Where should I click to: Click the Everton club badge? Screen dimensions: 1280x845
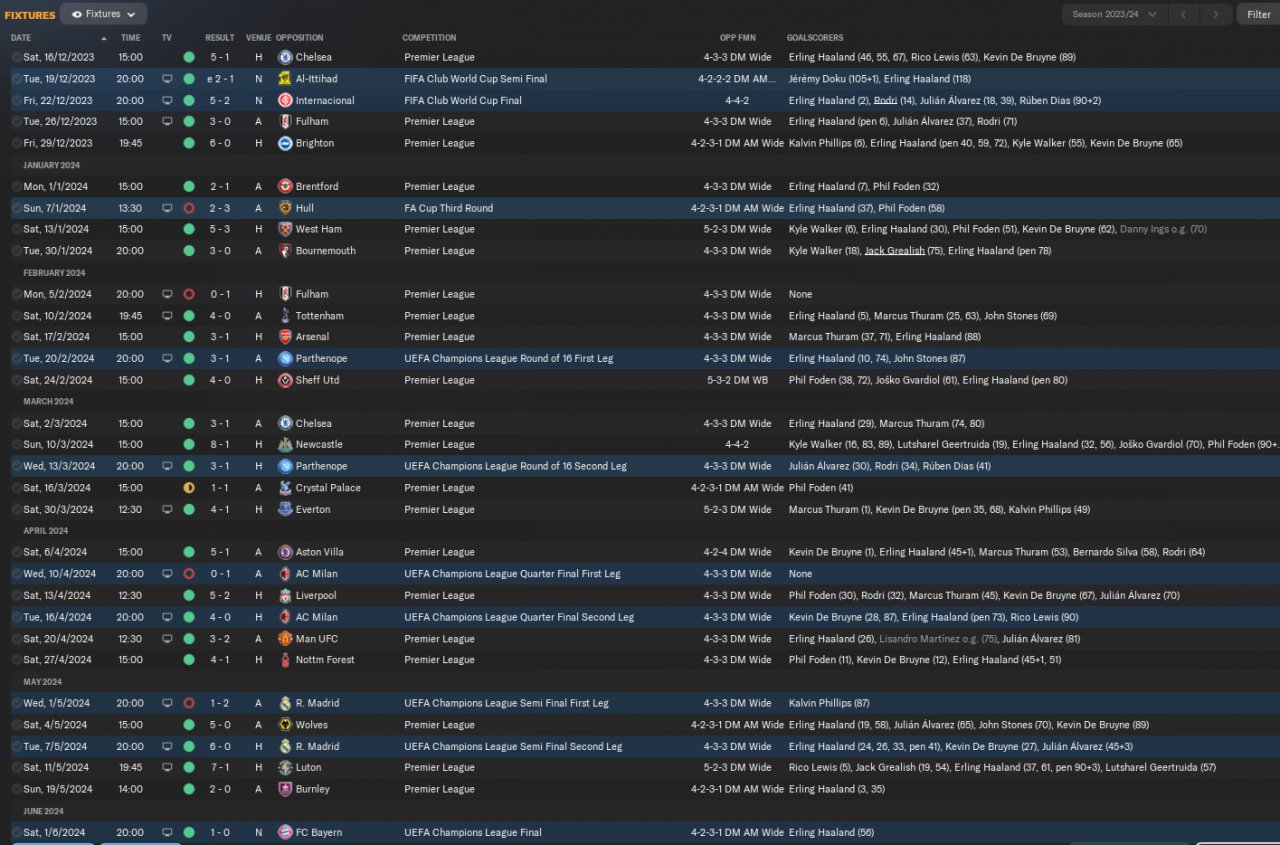(285, 509)
